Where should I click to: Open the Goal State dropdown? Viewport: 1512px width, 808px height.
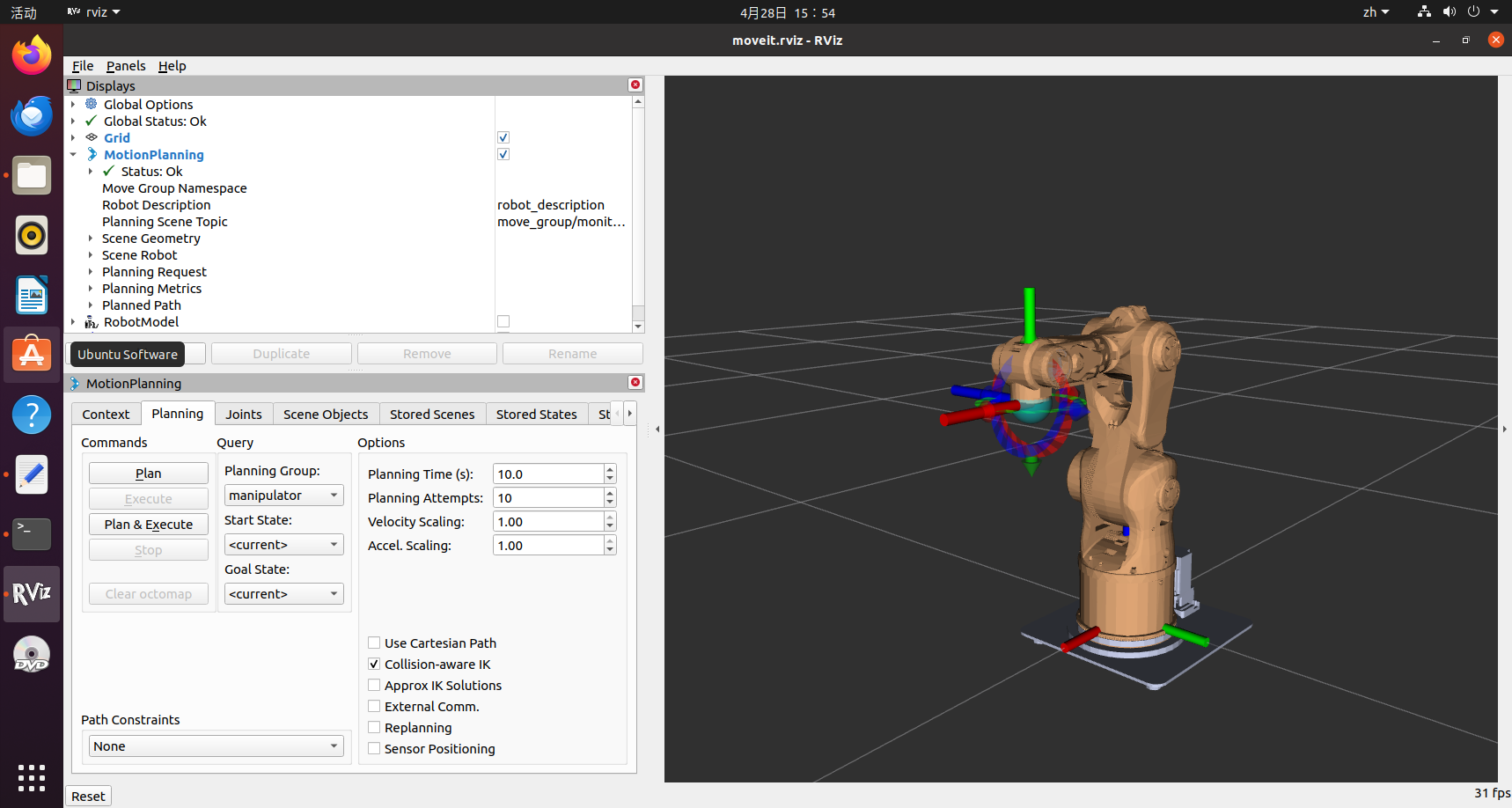point(283,594)
